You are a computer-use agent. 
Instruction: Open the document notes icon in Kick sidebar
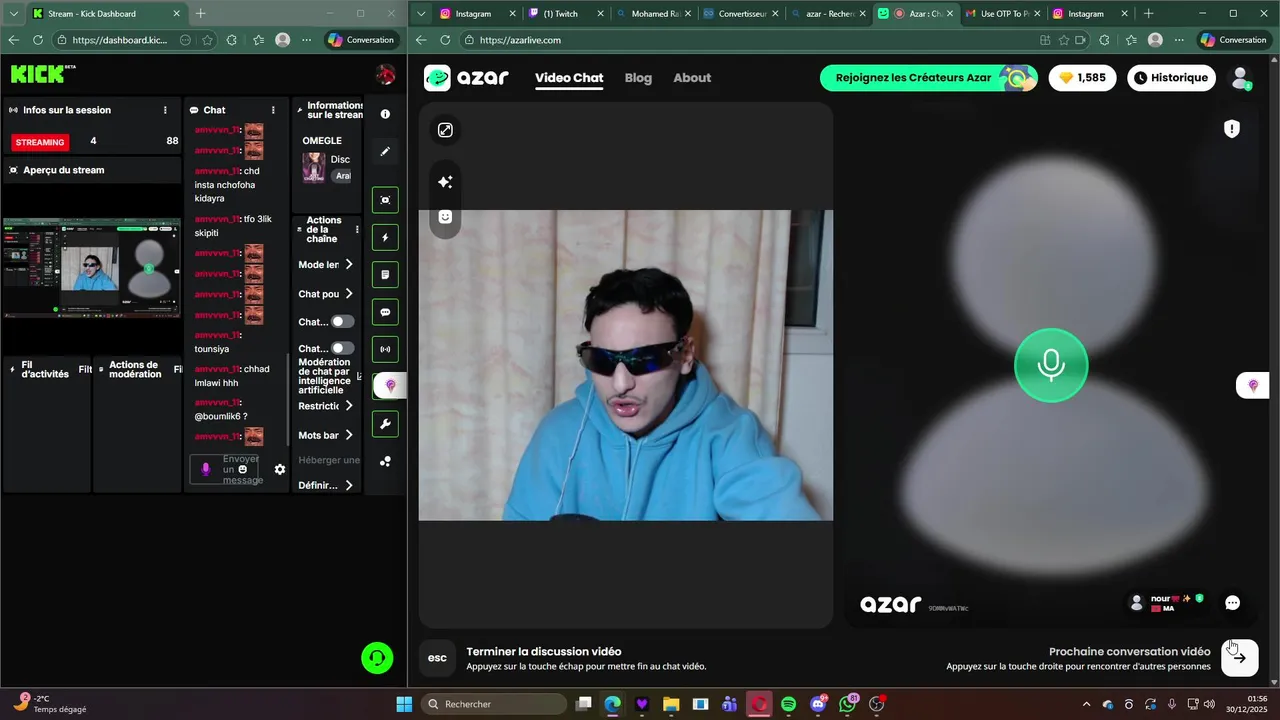click(385, 275)
